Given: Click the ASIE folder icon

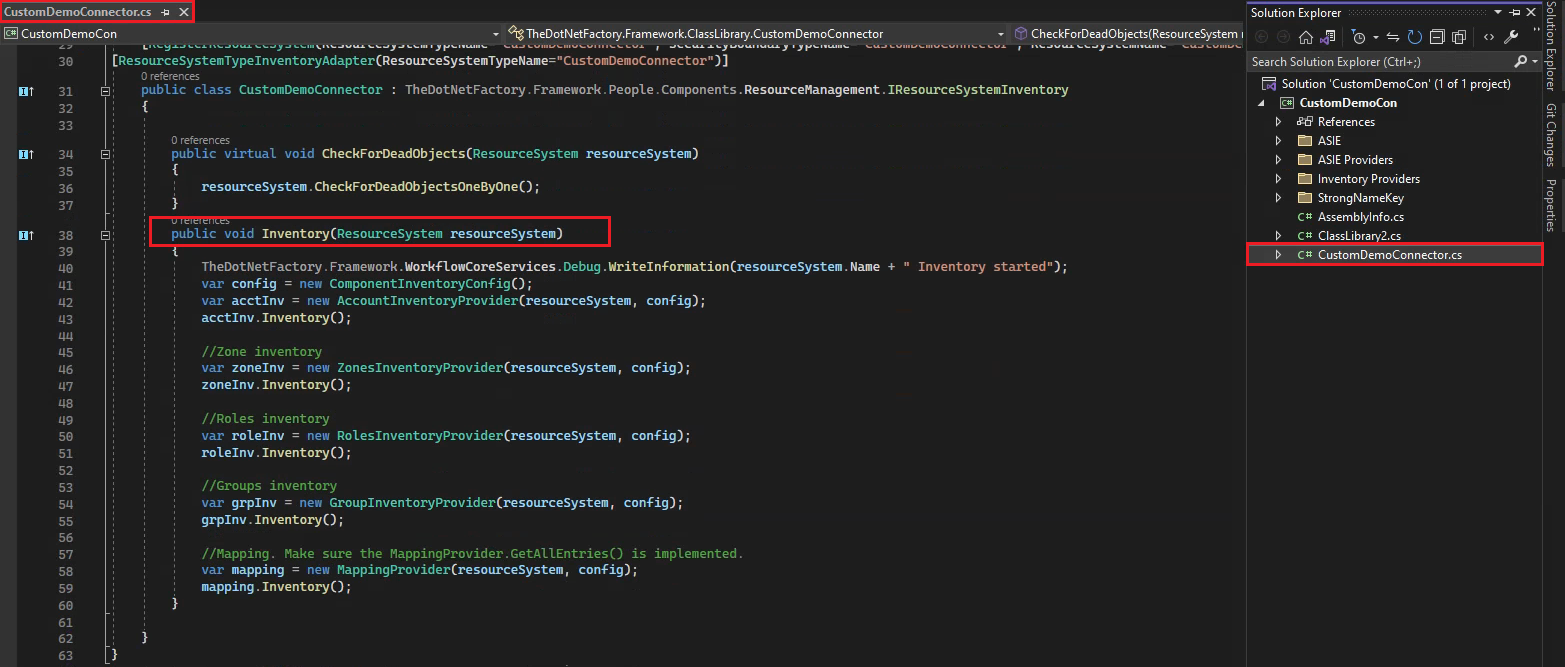Looking at the screenshot, I should point(1304,141).
